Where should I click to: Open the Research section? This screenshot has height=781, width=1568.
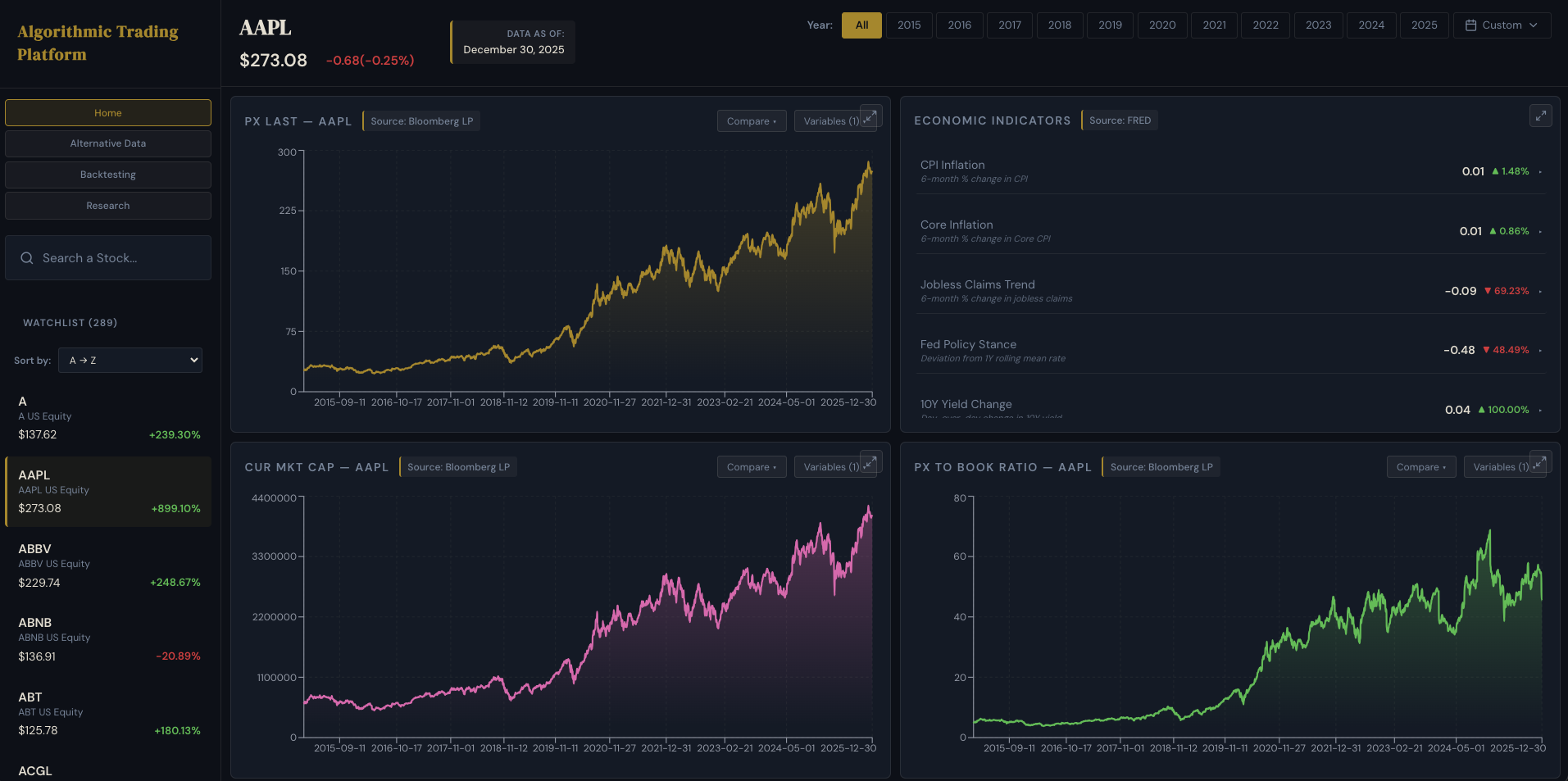coord(107,205)
